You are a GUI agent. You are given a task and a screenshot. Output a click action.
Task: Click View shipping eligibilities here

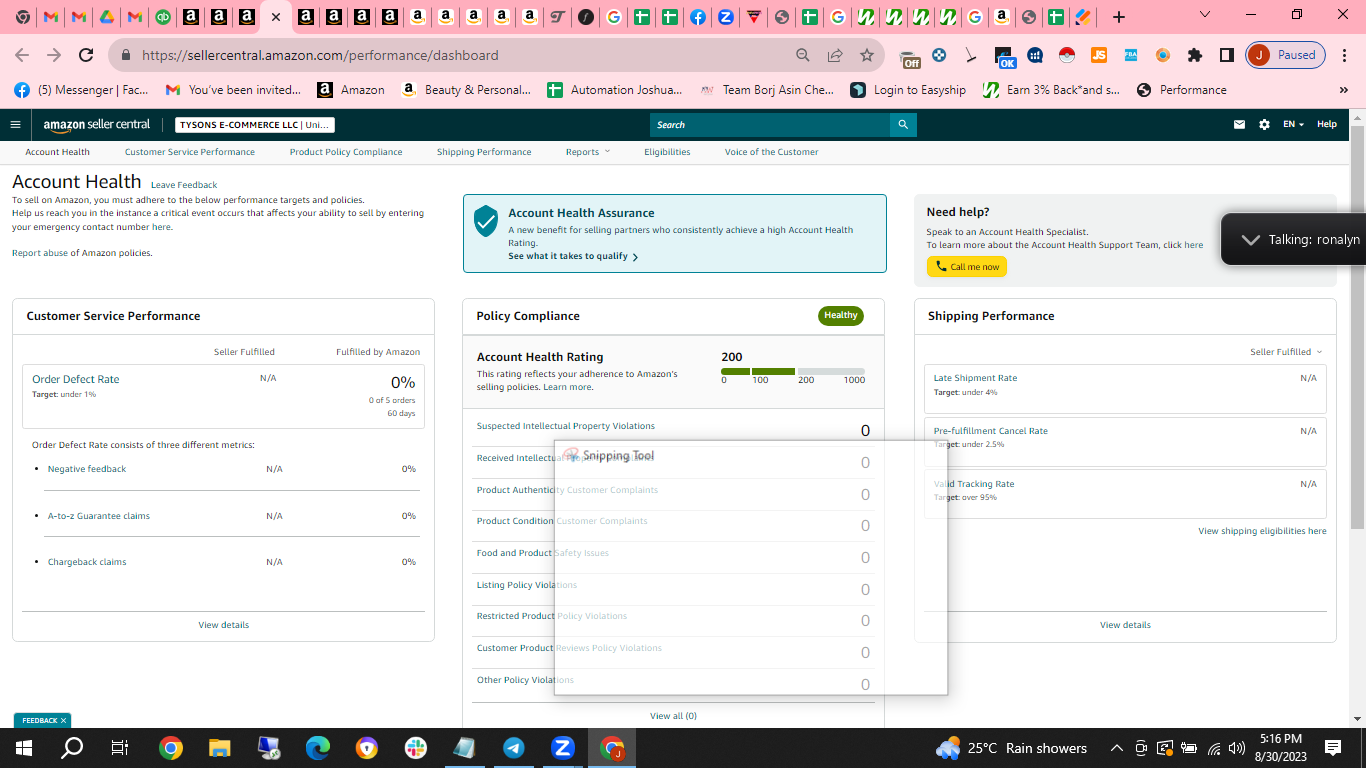point(1262,531)
